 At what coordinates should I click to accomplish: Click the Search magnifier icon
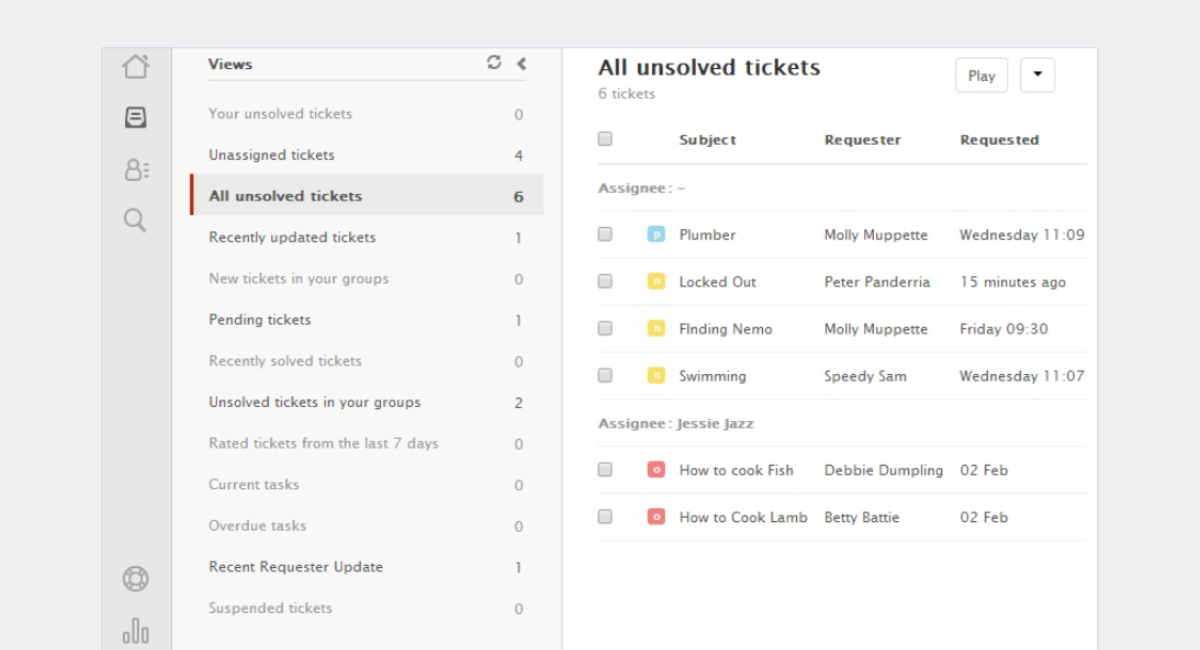coord(135,220)
